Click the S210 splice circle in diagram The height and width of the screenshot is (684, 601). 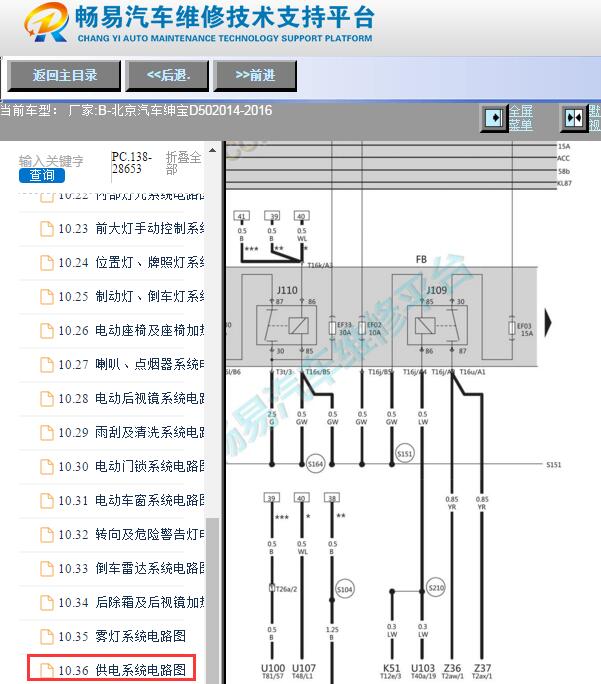436,588
